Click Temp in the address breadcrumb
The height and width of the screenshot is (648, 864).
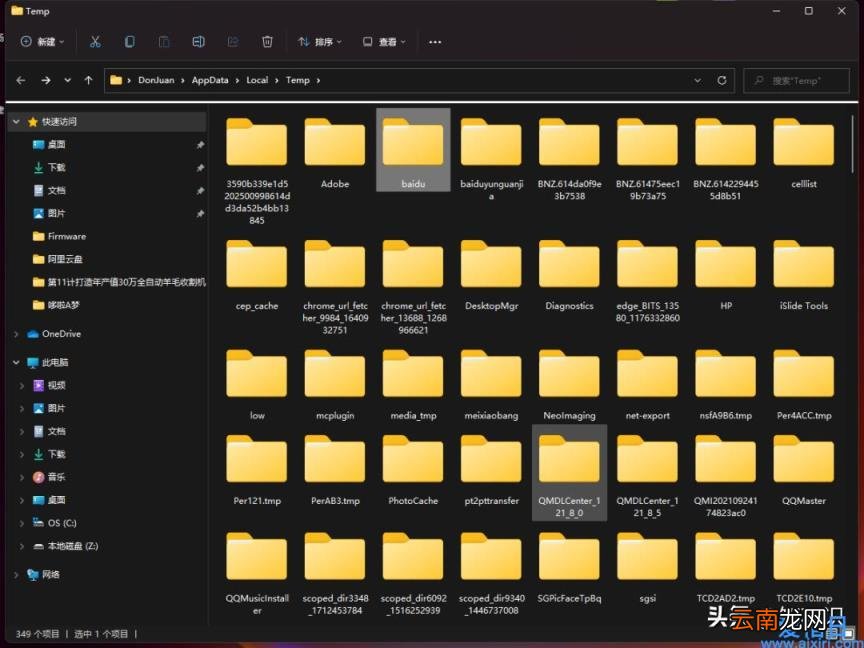(x=298, y=80)
